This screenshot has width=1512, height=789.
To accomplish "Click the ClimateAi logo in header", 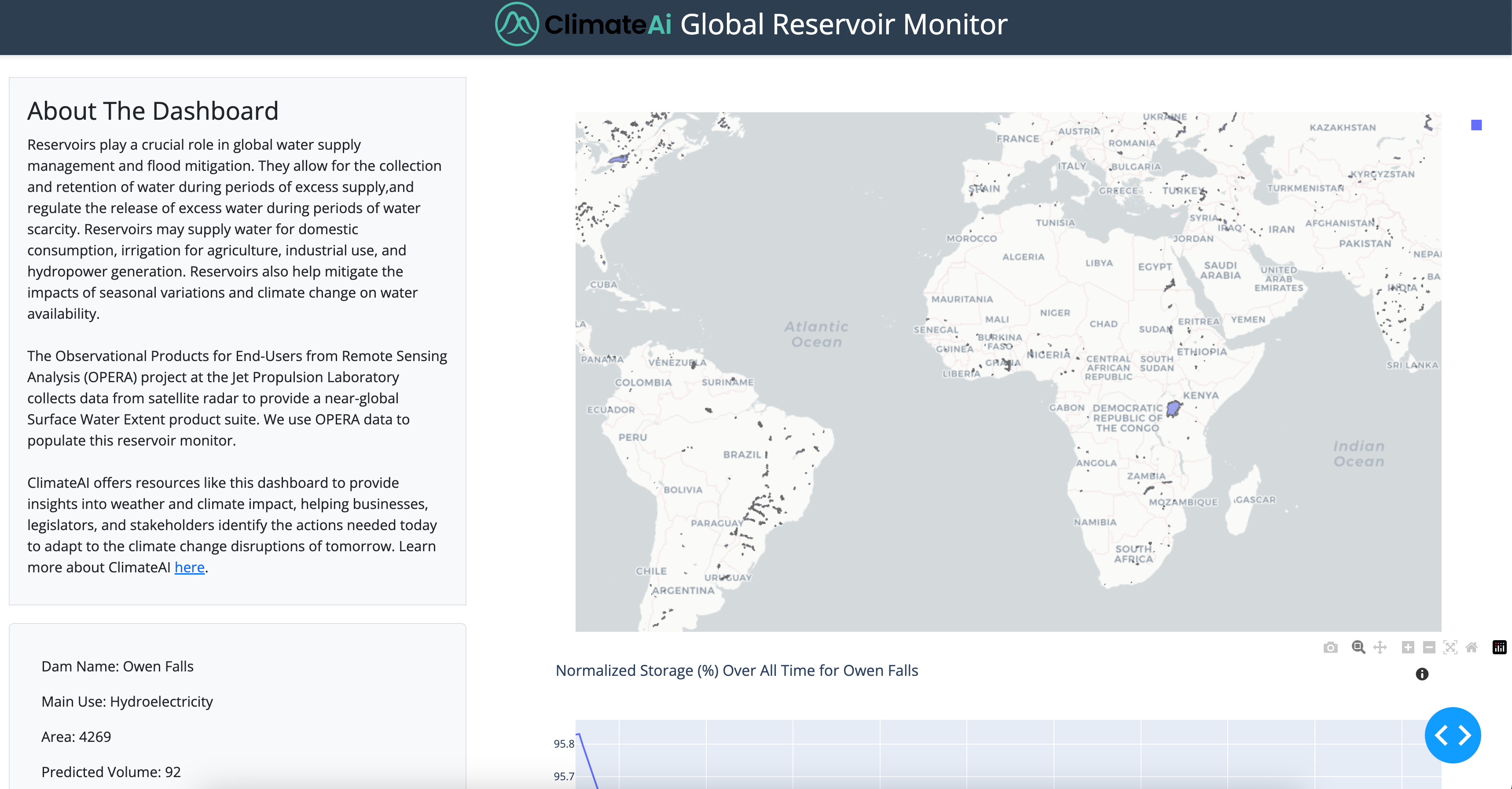I will tap(584, 24).
